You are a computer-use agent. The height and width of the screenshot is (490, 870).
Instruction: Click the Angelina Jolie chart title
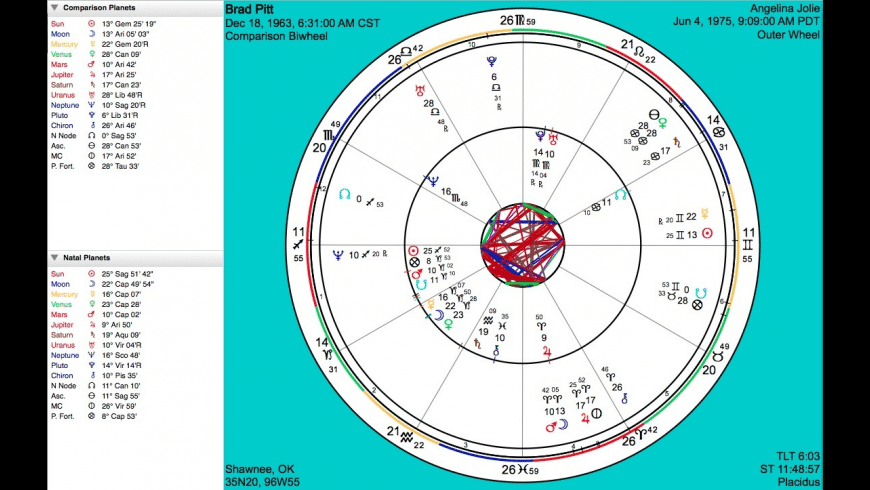coord(785,8)
